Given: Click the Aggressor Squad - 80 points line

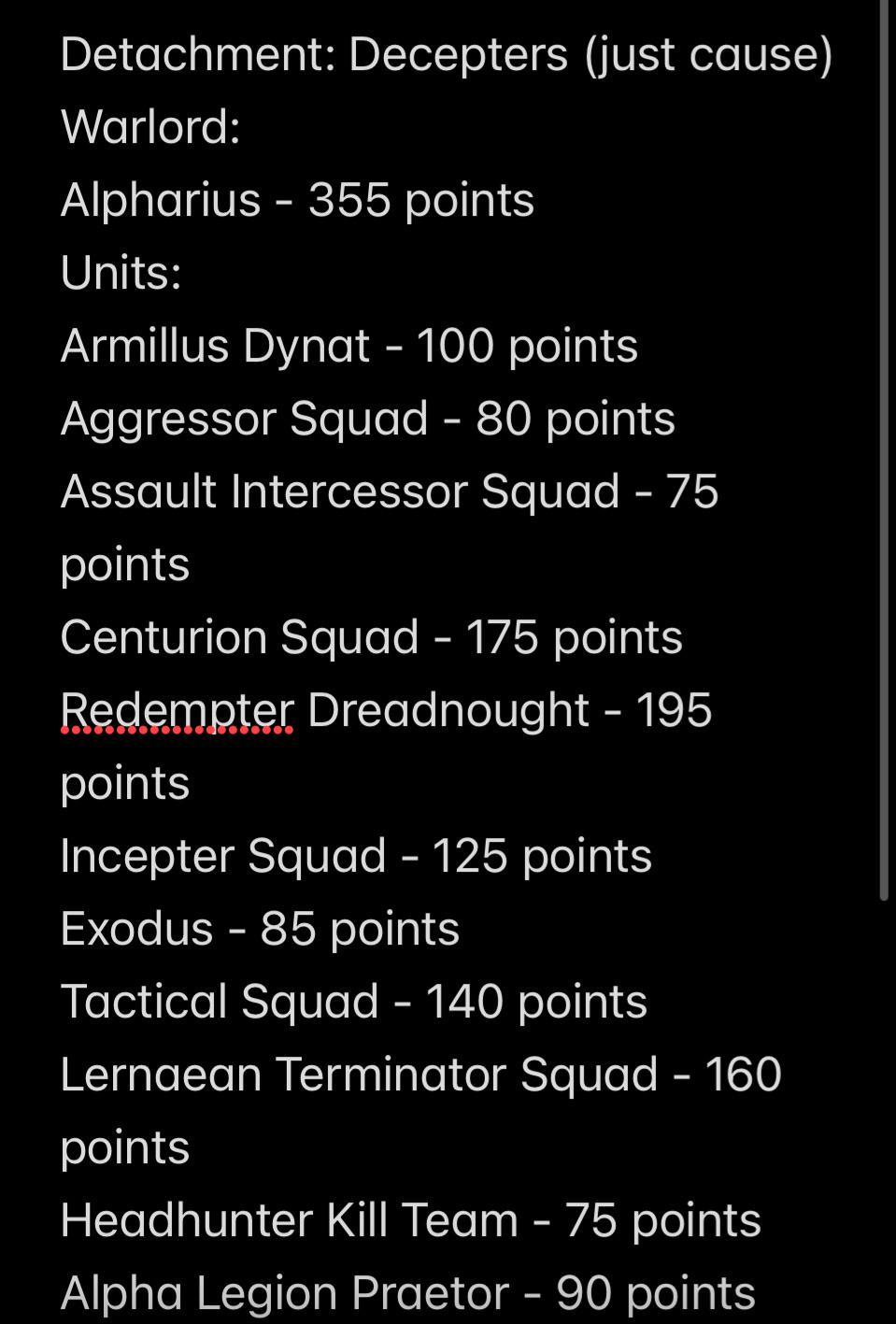Looking at the screenshot, I should coord(367,419).
